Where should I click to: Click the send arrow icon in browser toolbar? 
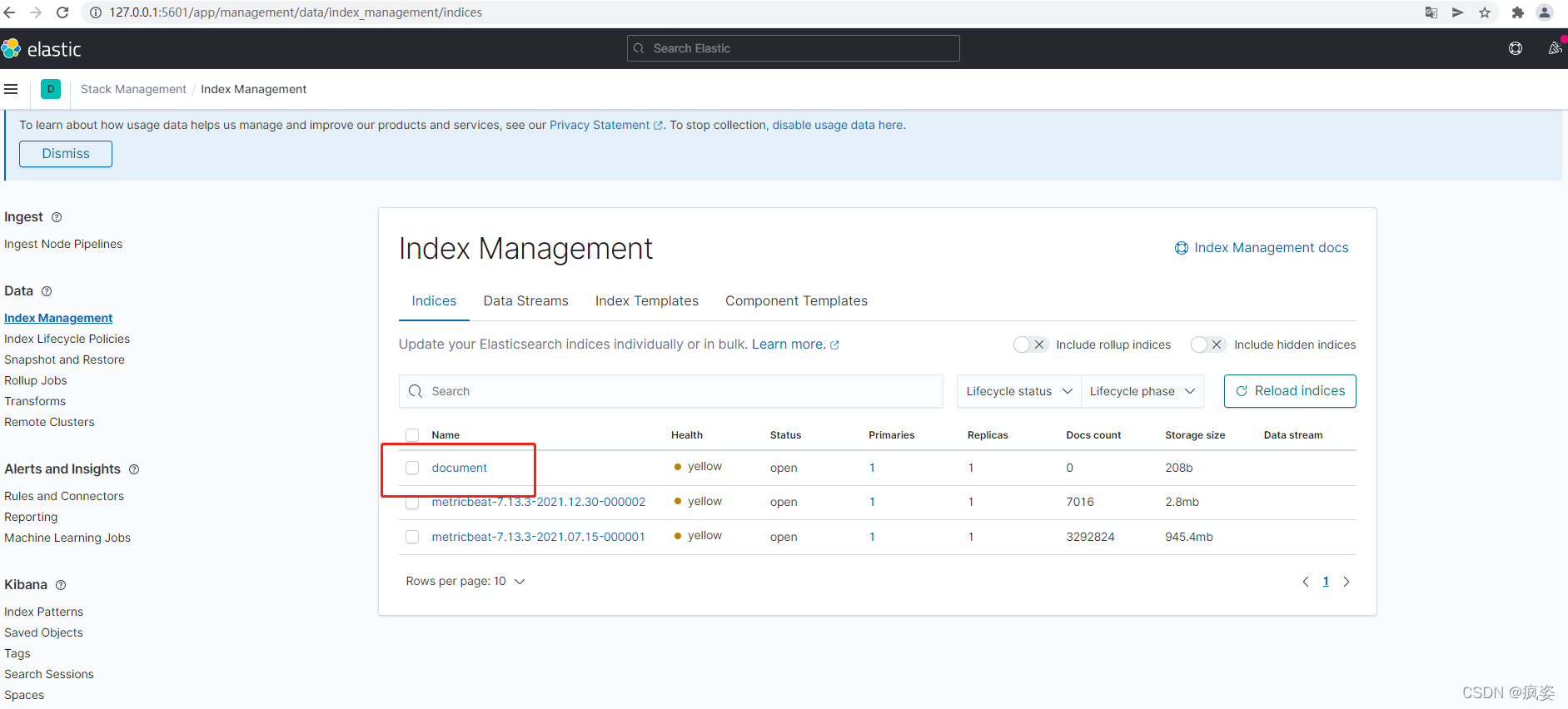pos(1458,12)
